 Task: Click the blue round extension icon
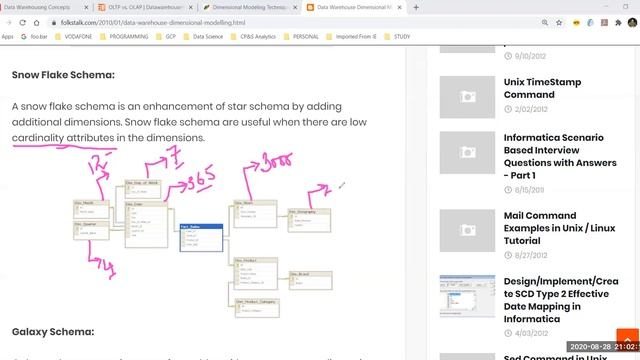590,22
